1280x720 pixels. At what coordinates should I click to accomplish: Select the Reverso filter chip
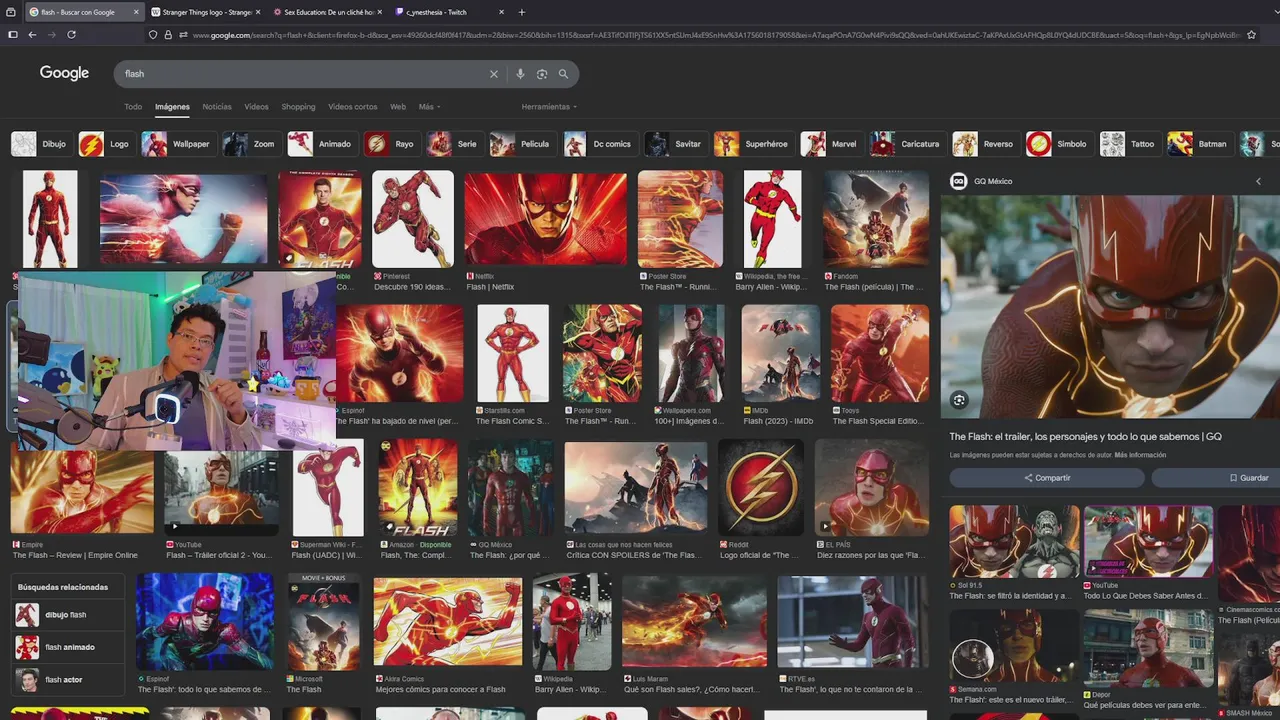point(984,144)
